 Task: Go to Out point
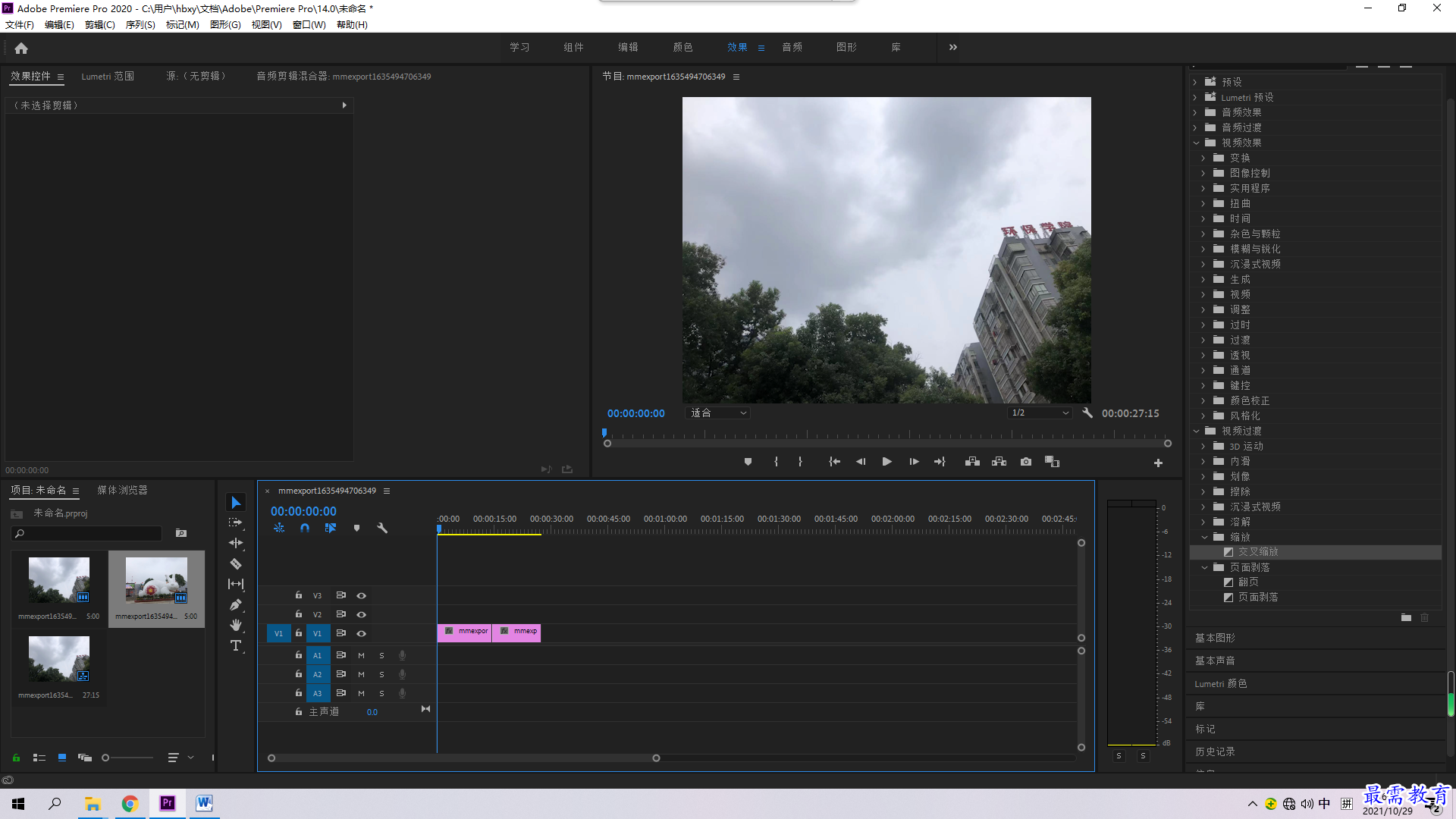[x=940, y=462]
